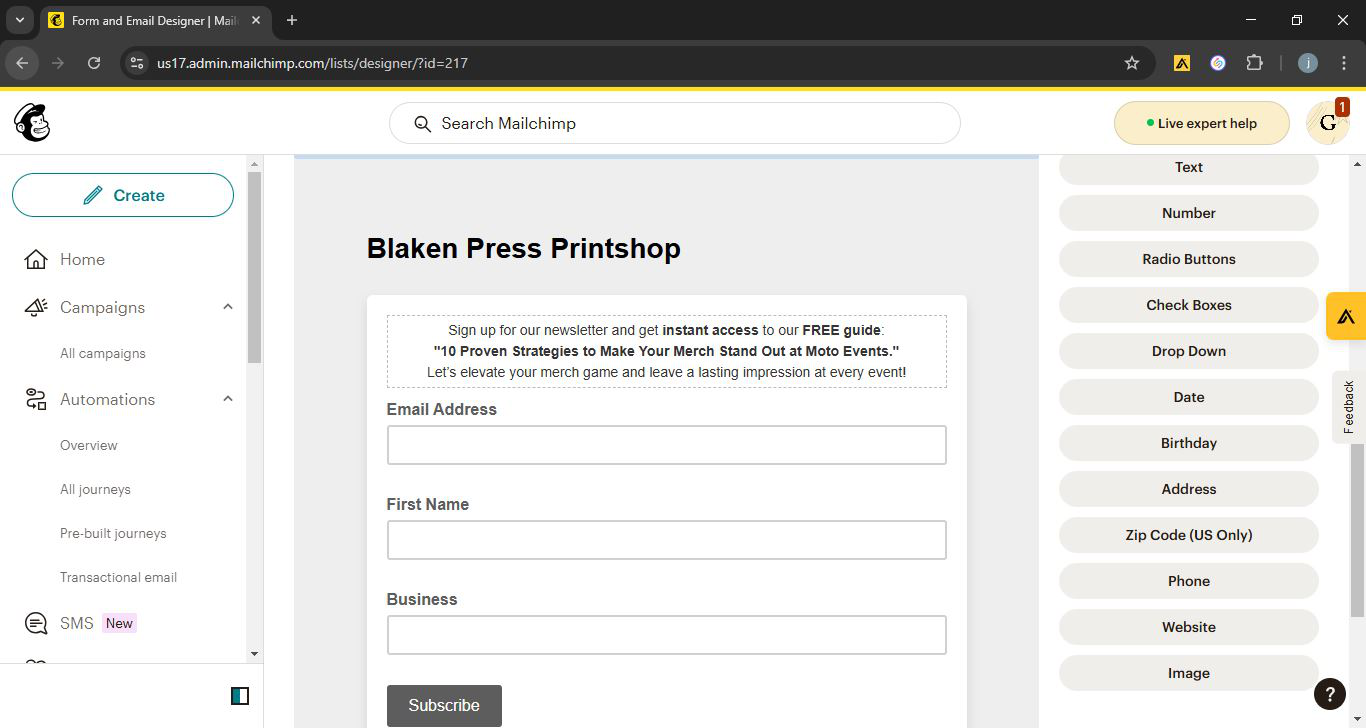Open All journeys menu item
The height and width of the screenshot is (728, 1366).
95,489
